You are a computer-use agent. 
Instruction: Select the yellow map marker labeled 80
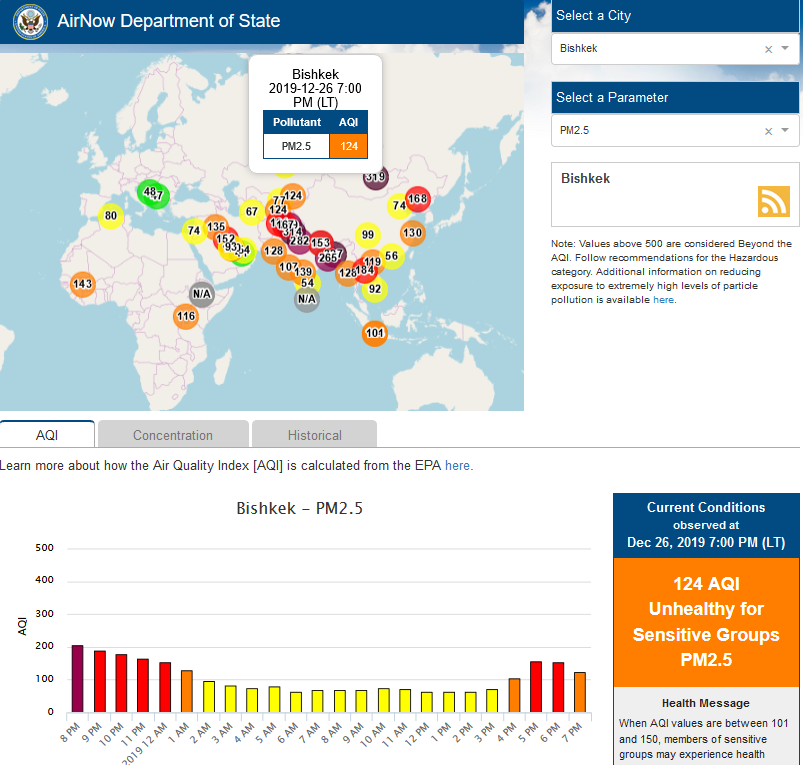pyautogui.click(x=111, y=215)
